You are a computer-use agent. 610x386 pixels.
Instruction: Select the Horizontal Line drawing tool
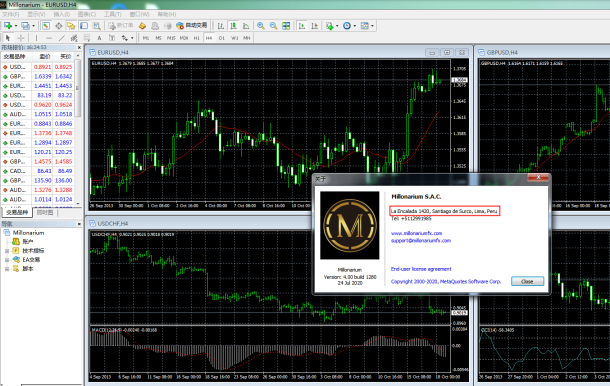coord(49,38)
